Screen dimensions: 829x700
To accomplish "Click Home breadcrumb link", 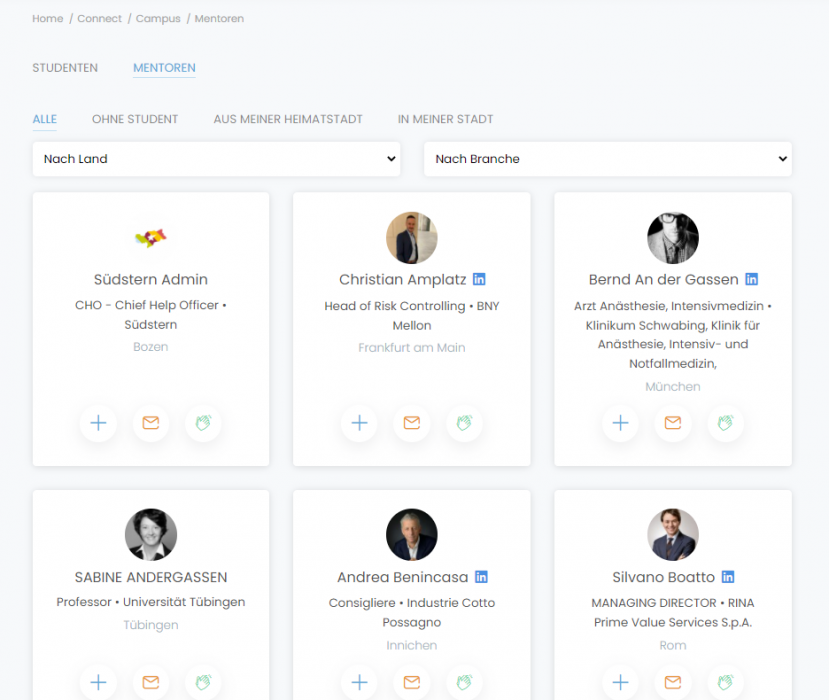I will click(48, 19).
